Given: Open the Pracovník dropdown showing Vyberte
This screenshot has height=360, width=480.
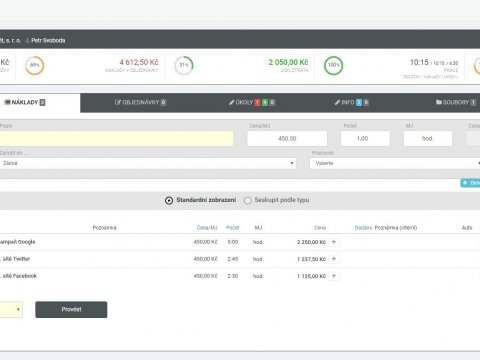Looking at the screenshot, I should tap(395, 163).
